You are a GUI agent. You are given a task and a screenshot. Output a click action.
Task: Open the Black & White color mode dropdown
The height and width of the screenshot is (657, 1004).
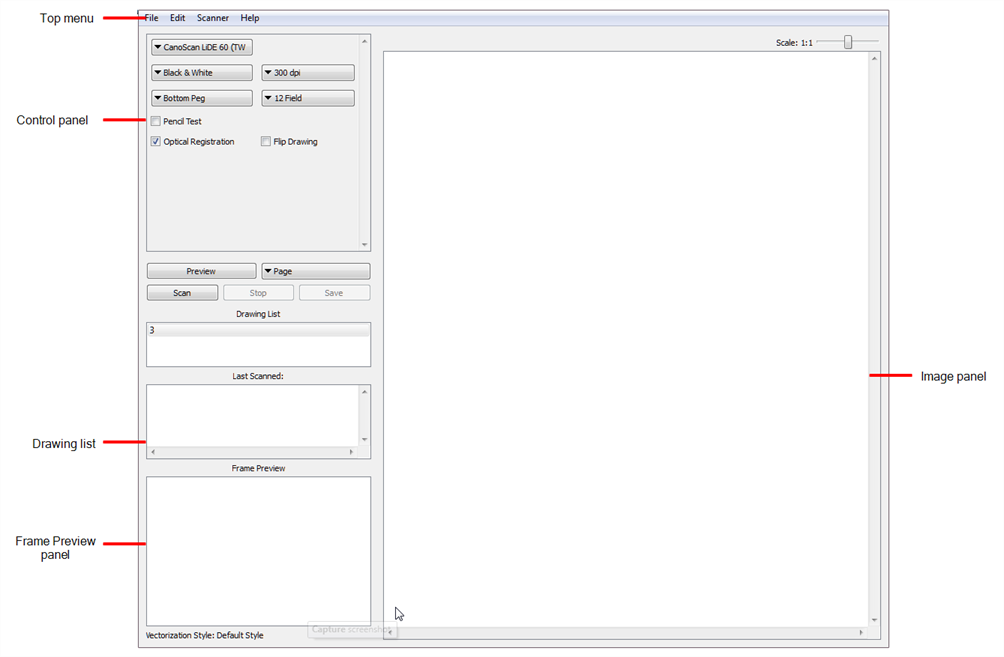pyautogui.click(x=201, y=72)
